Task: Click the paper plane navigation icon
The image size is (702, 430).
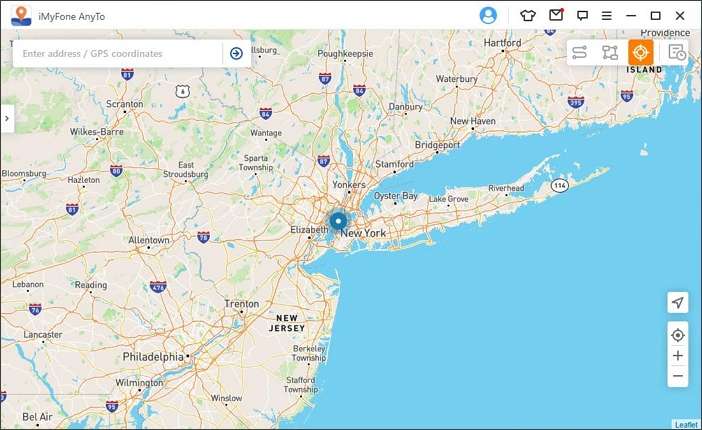Action: pyautogui.click(x=678, y=302)
